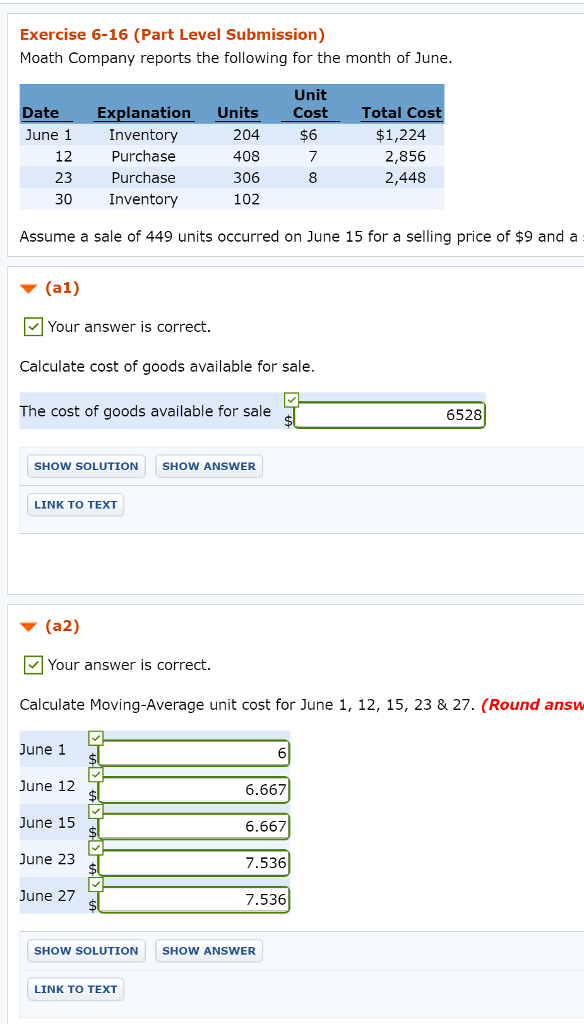Click the checkmark badge above the June 1 input
The image size is (584, 1024).
[x=96, y=737]
